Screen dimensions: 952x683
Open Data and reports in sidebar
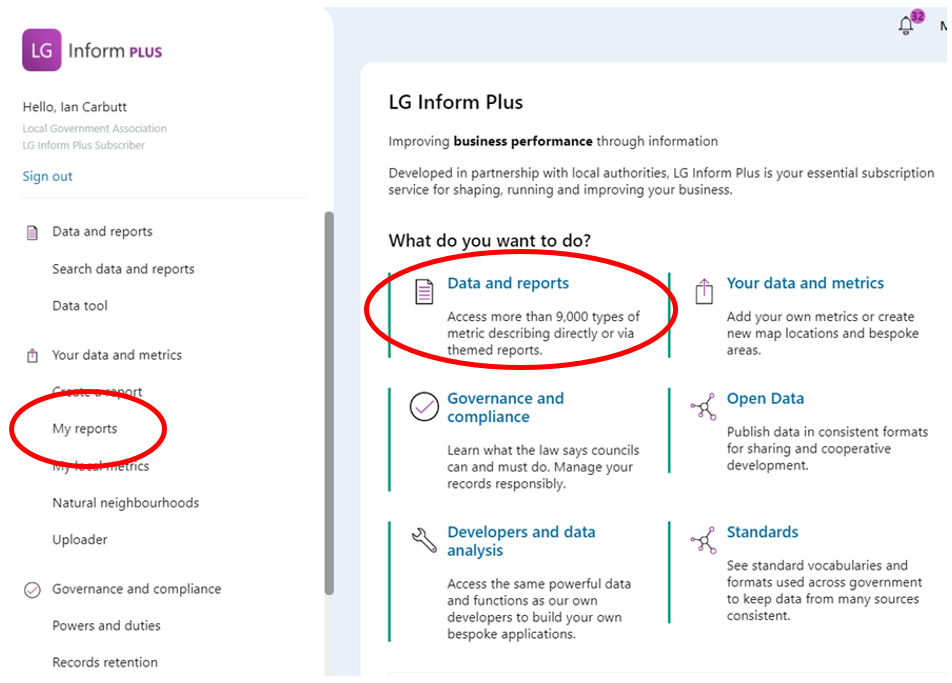tap(102, 231)
